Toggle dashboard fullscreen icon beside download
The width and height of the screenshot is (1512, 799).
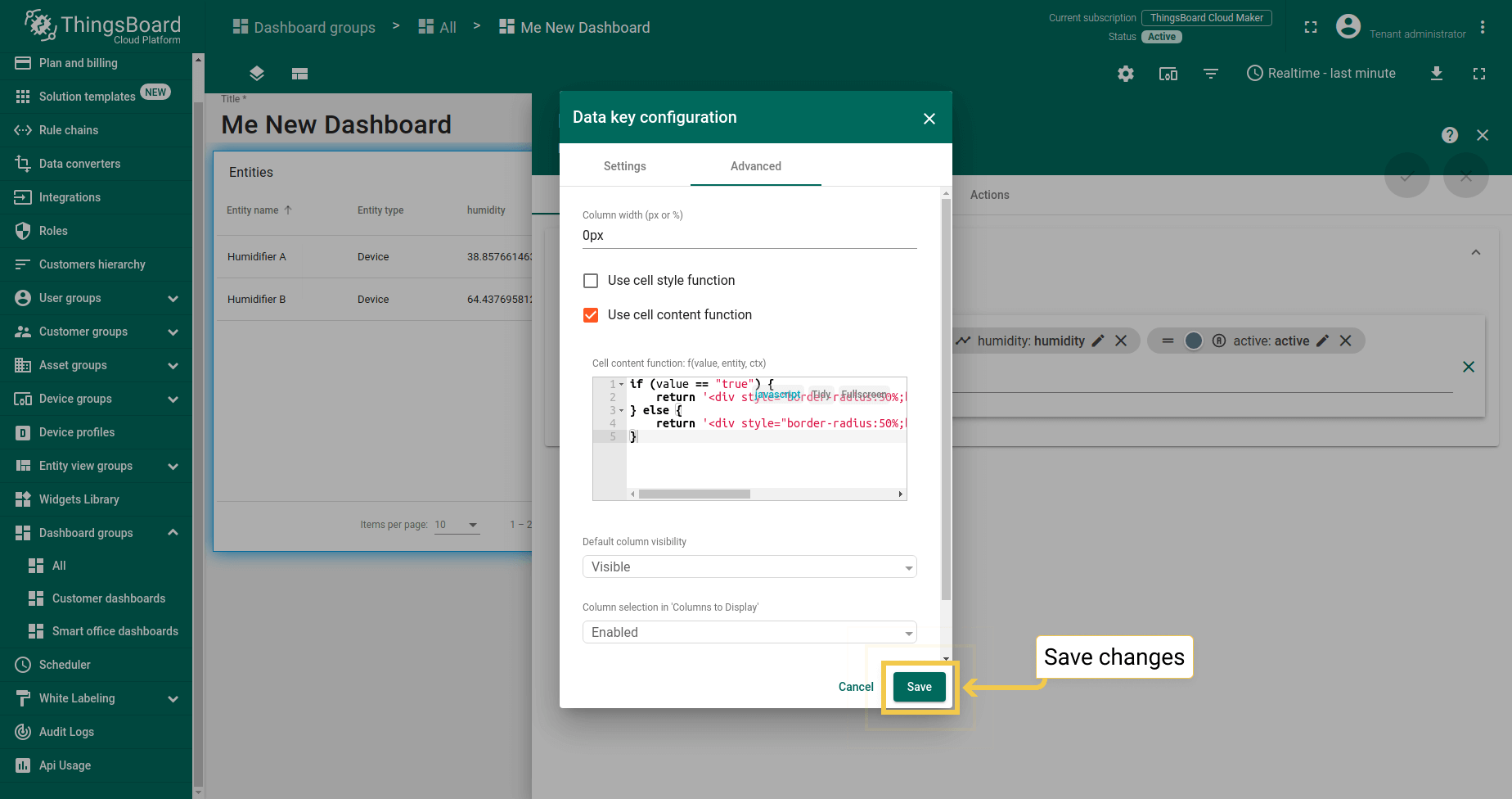tap(1479, 74)
